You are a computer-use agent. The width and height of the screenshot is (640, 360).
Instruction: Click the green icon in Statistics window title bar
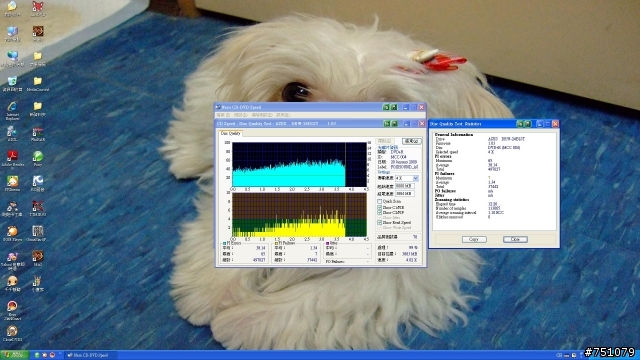(x=520, y=124)
